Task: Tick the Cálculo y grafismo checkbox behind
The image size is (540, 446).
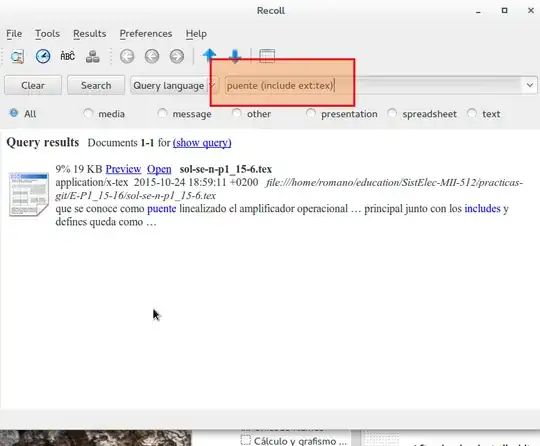Action: pyautogui.click(x=246, y=440)
